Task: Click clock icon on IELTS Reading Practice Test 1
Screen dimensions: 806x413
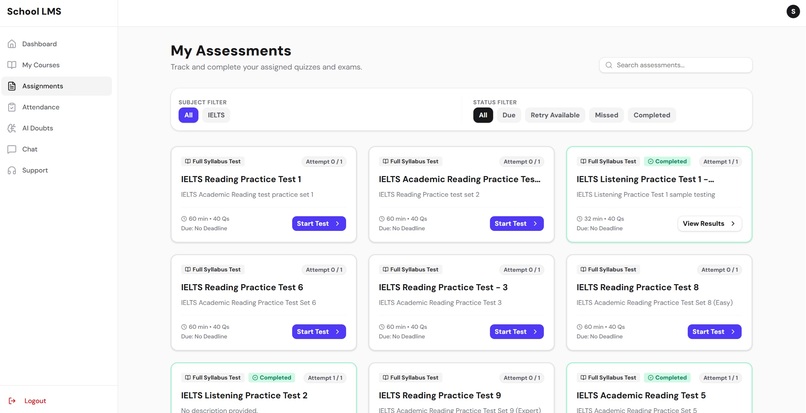Action: (184, 219)
